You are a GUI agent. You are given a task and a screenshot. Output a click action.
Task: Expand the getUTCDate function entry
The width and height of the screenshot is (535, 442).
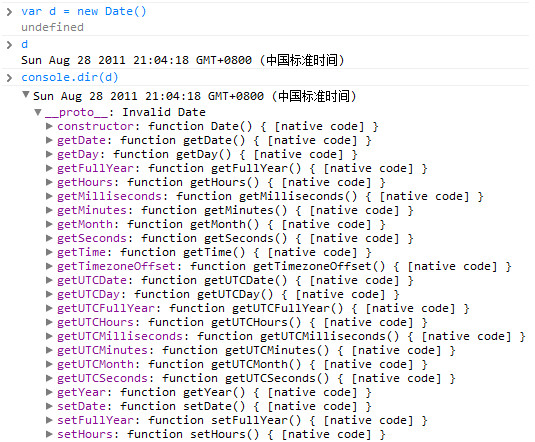tap(49, 280)
